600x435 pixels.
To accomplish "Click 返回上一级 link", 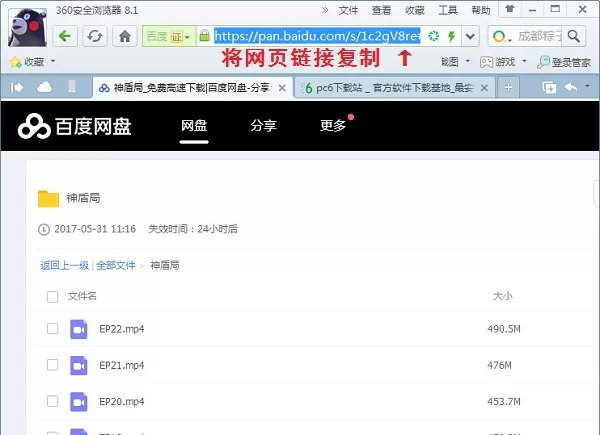I will (x=64, y=265).
